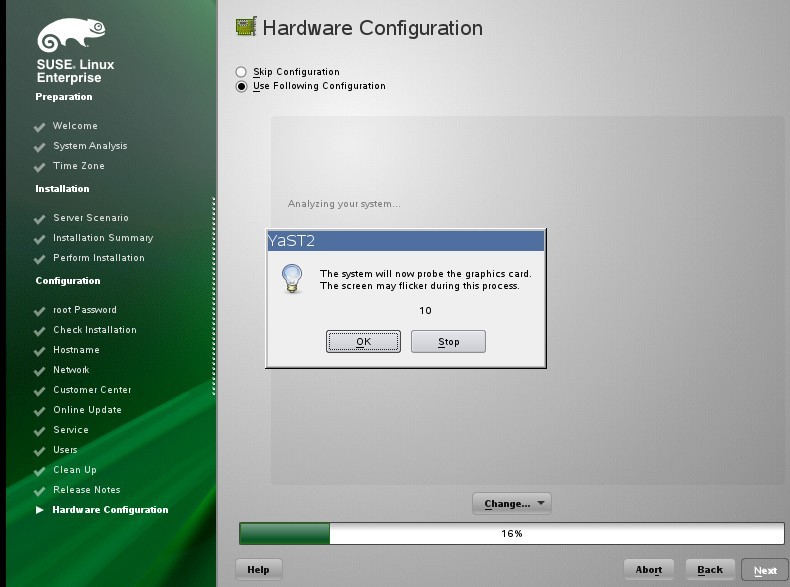Select Customer Center step label
This screenshot has width=790, height=587.
coord(93,389)
